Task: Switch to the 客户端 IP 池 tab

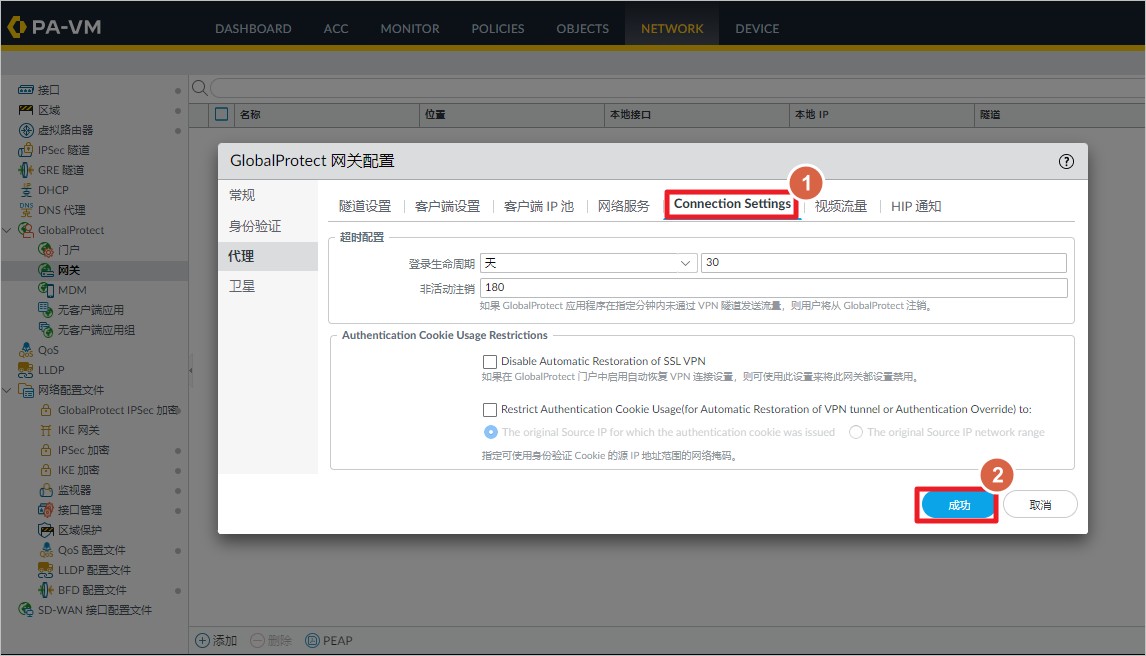Action: click(539, 207)
